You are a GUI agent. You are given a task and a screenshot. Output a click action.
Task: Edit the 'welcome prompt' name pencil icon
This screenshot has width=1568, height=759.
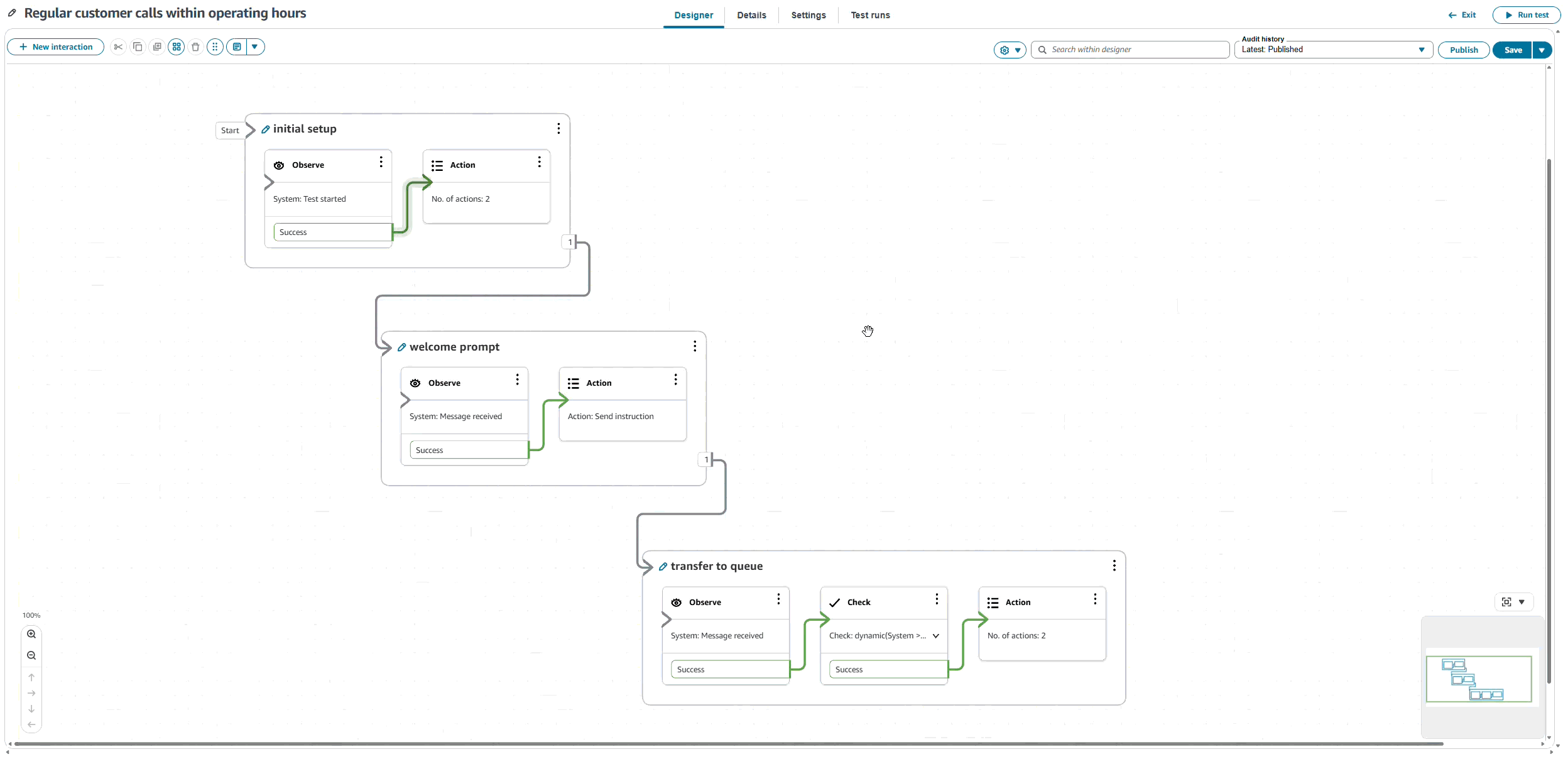[402, 347]
